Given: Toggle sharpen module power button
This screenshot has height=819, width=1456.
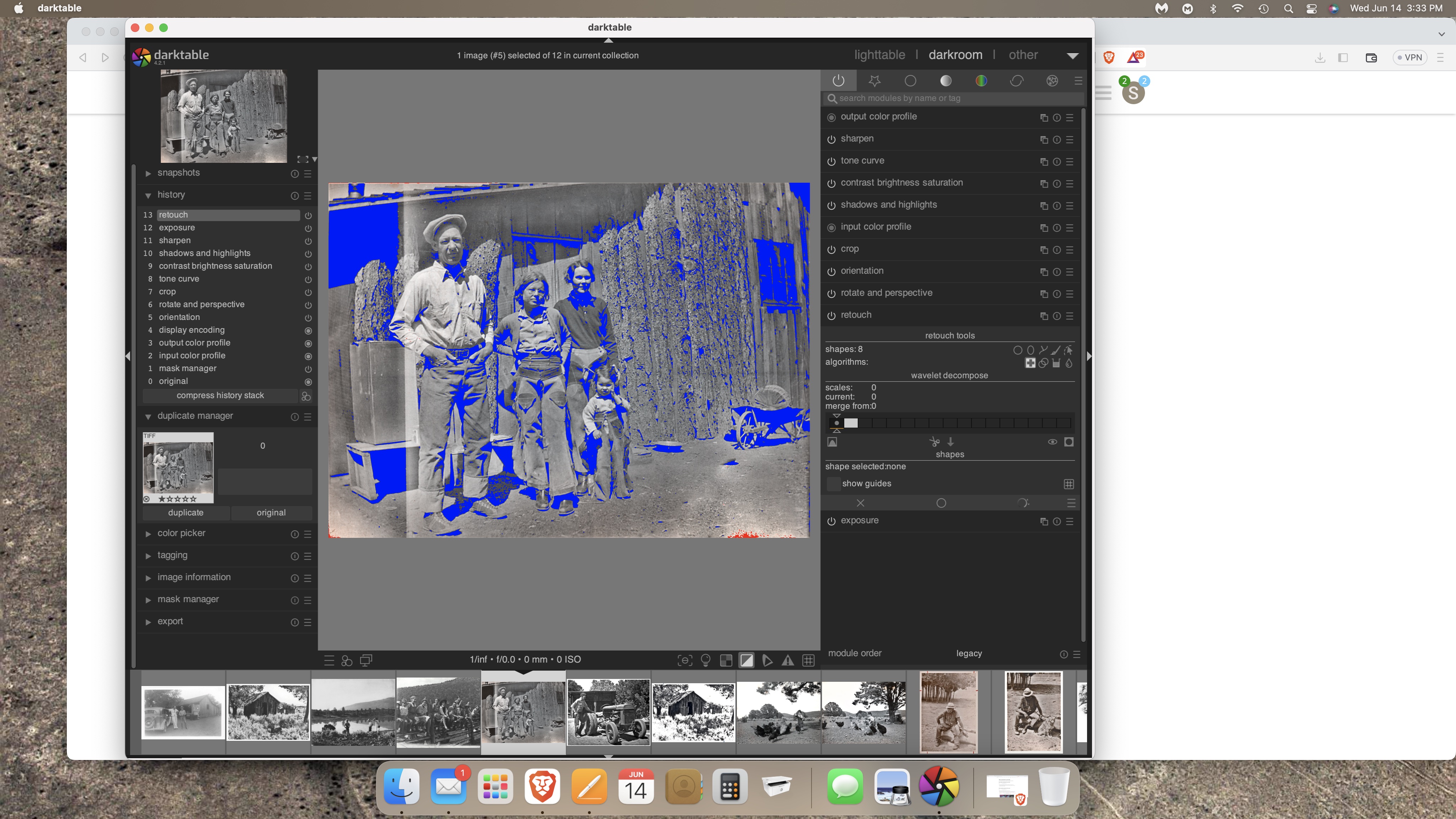Looking at the screenshot, I should (831, 139).
